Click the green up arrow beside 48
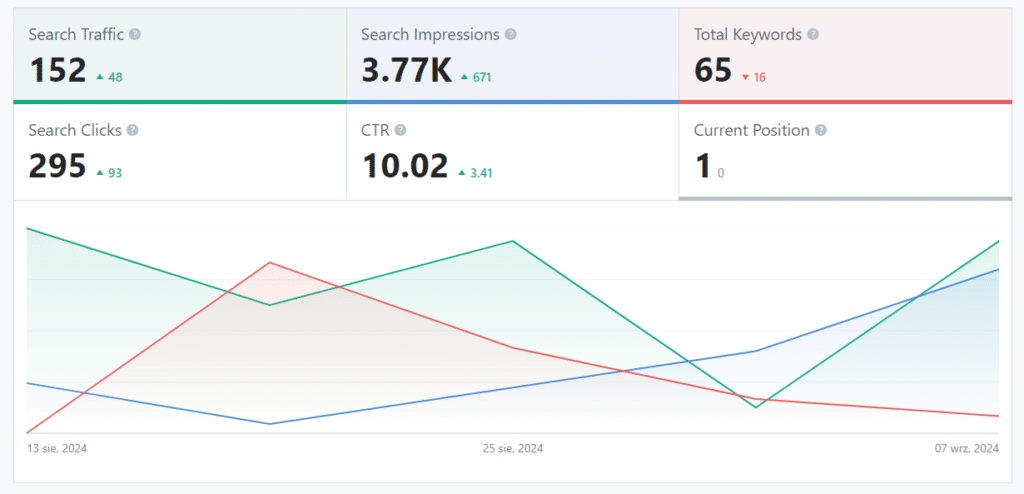 tap(100, 77)
